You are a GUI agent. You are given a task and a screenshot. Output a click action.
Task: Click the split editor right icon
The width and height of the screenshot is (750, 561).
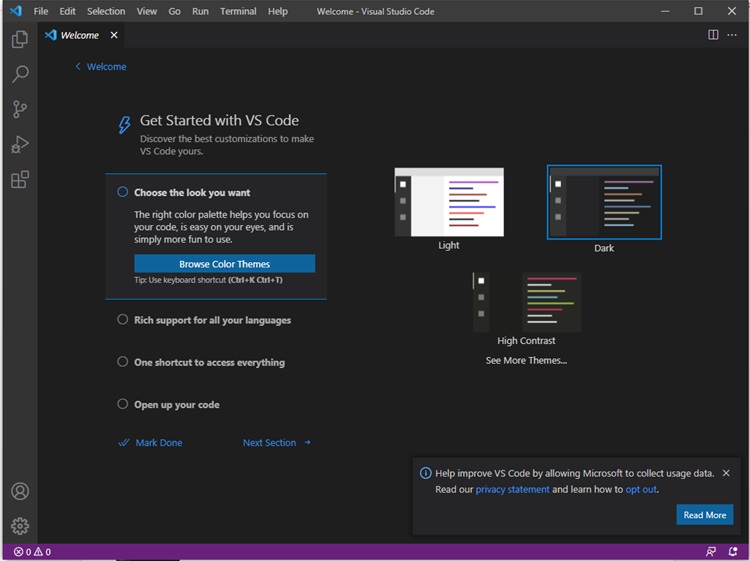[713, 35]
